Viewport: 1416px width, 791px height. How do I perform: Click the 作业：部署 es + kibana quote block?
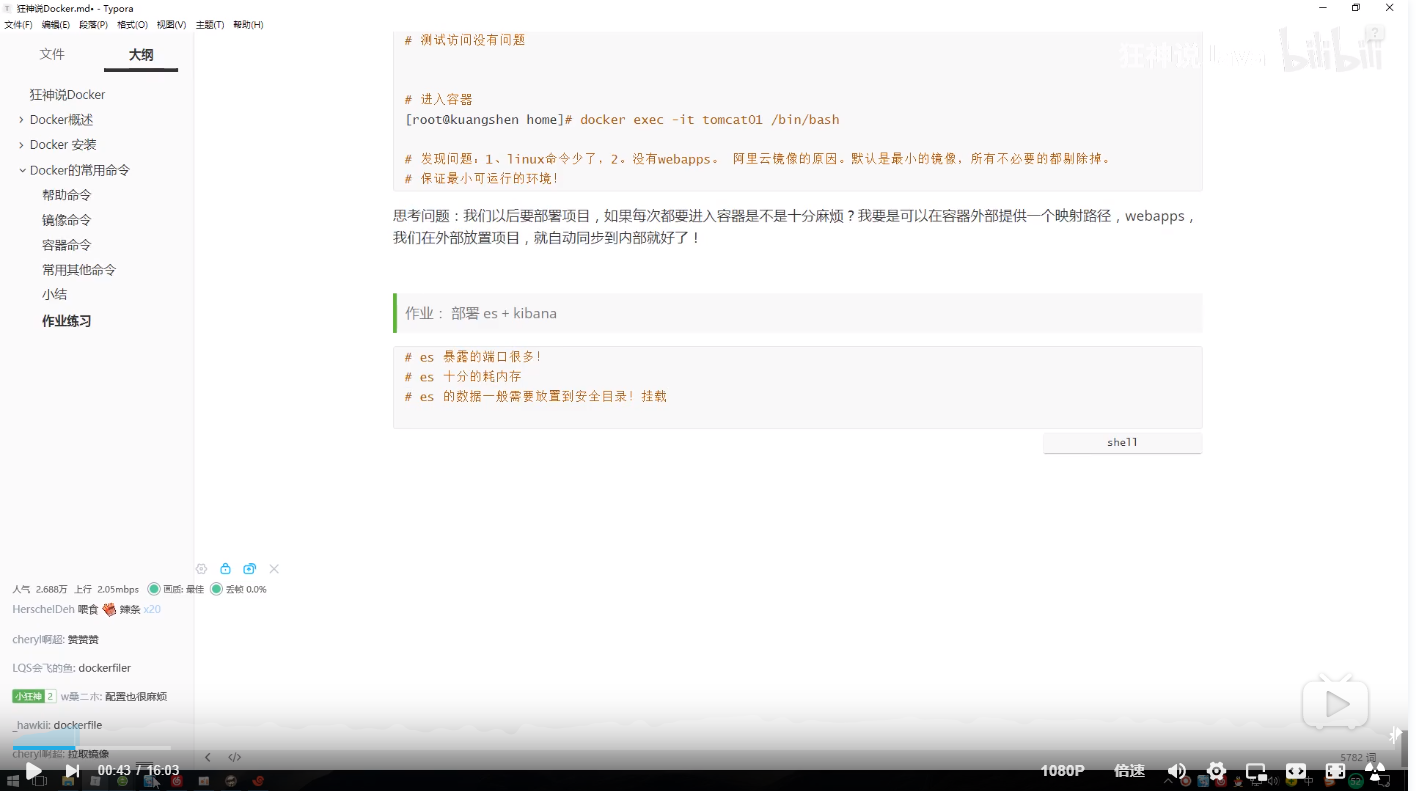coord(798,313)
